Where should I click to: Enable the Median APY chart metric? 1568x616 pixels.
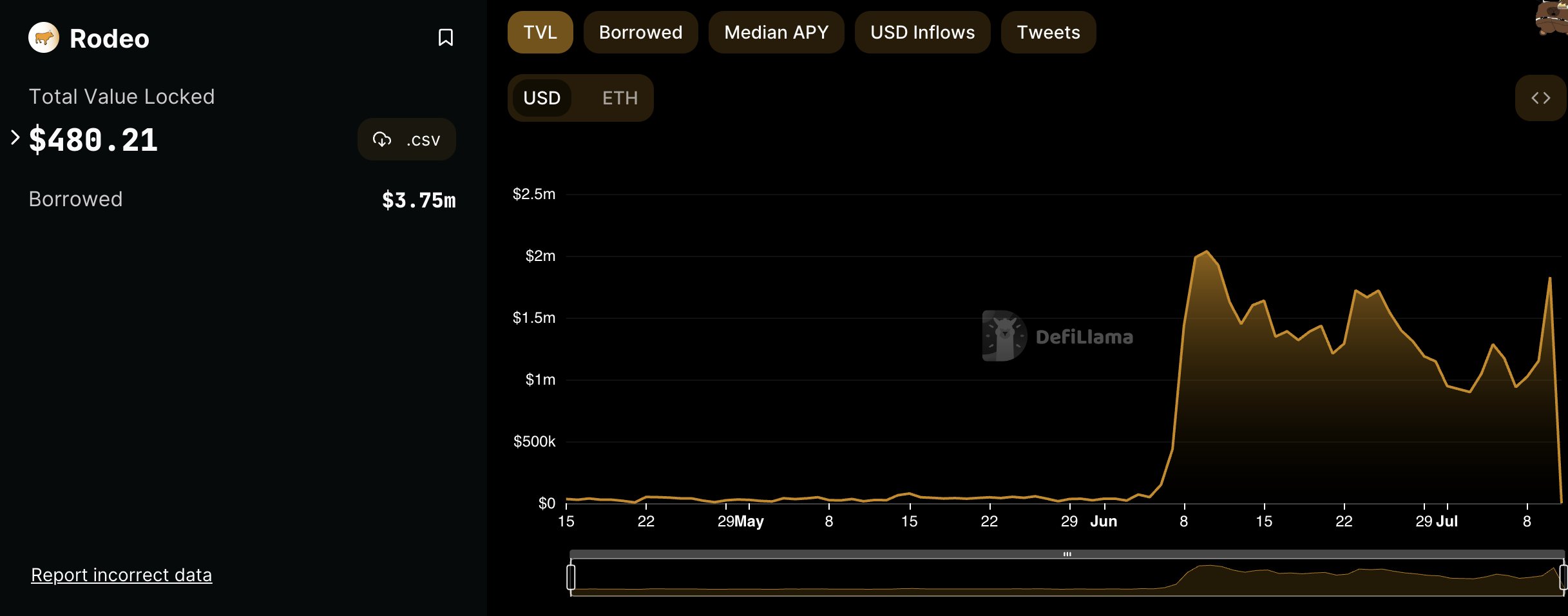point(776,32)
